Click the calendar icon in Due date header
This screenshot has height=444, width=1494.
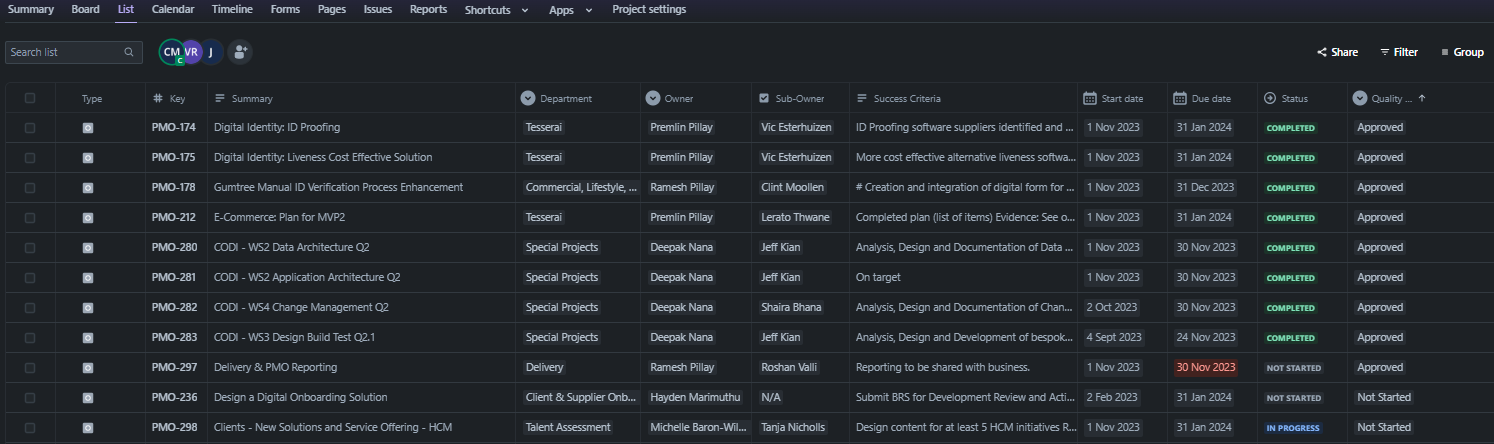[x=1179, y=98]
